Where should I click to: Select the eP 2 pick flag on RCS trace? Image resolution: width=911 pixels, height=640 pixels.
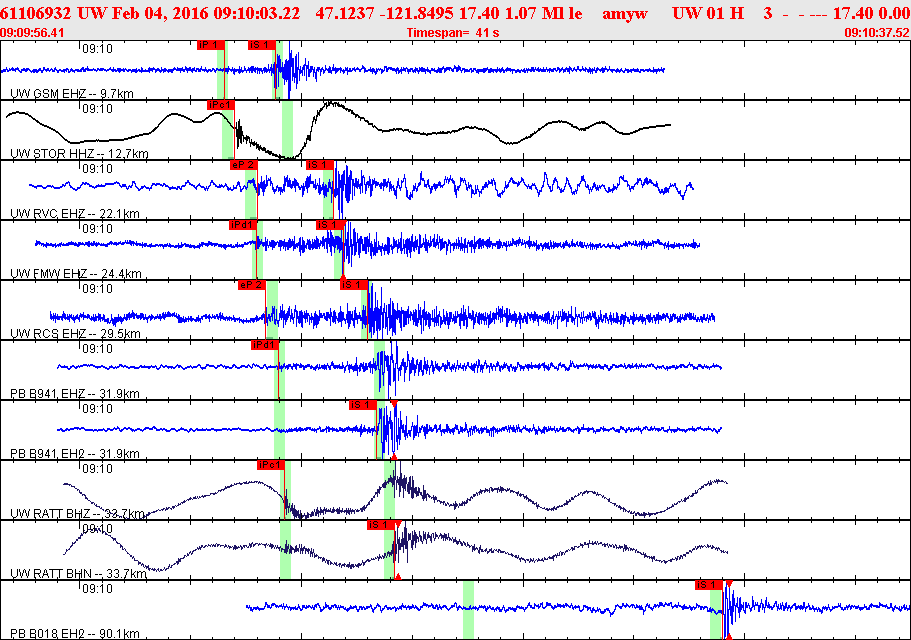[x=252, y=285]
